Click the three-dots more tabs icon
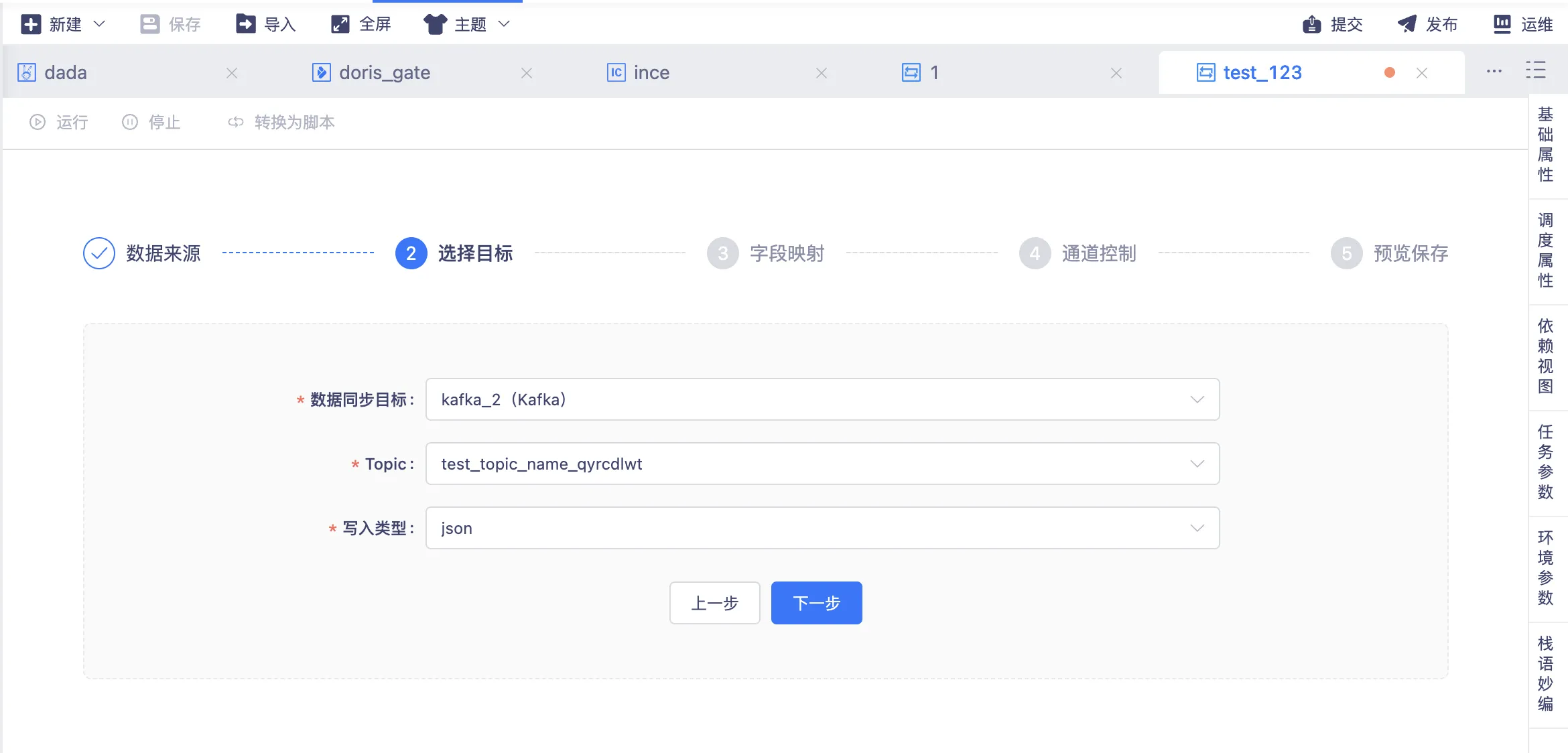1568x753 pixels. pos(1494,72)
